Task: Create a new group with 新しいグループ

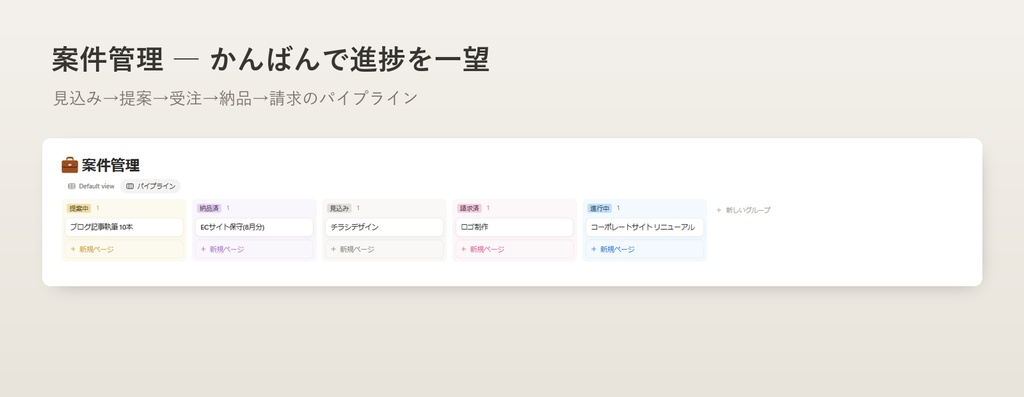Action: [743, 210]
